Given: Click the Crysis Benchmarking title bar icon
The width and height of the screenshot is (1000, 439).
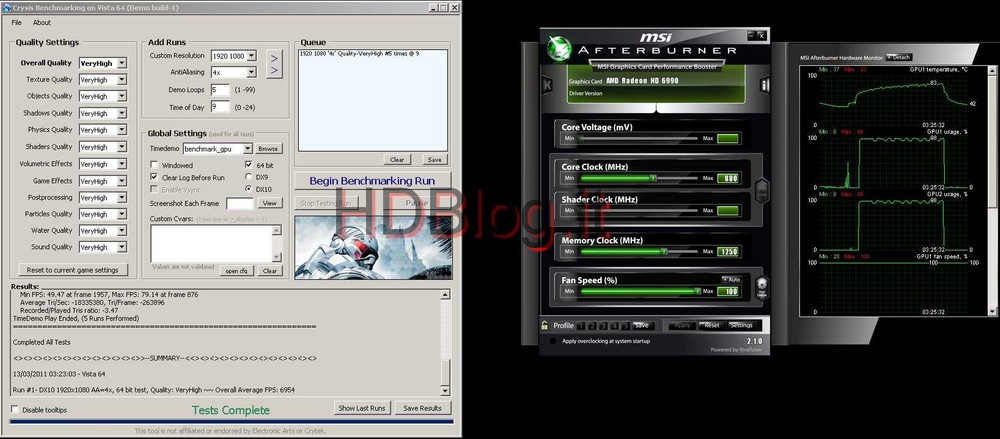Looking at the screenshot, I should (6, 7).
